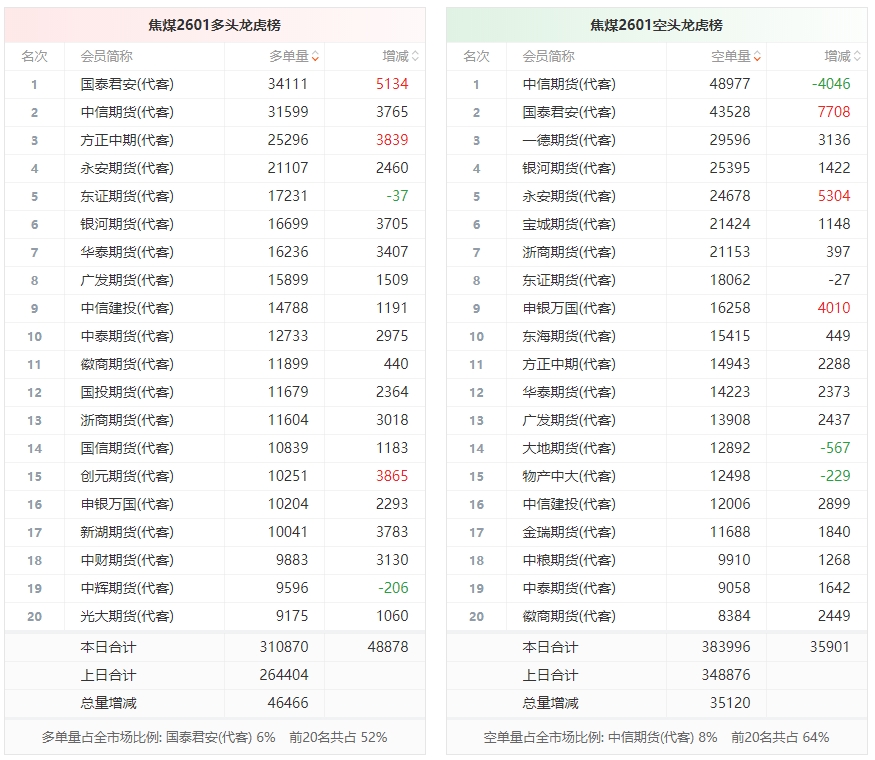
Task: Click short 上日合计 value 348876
Action: [x=725, y=675]
